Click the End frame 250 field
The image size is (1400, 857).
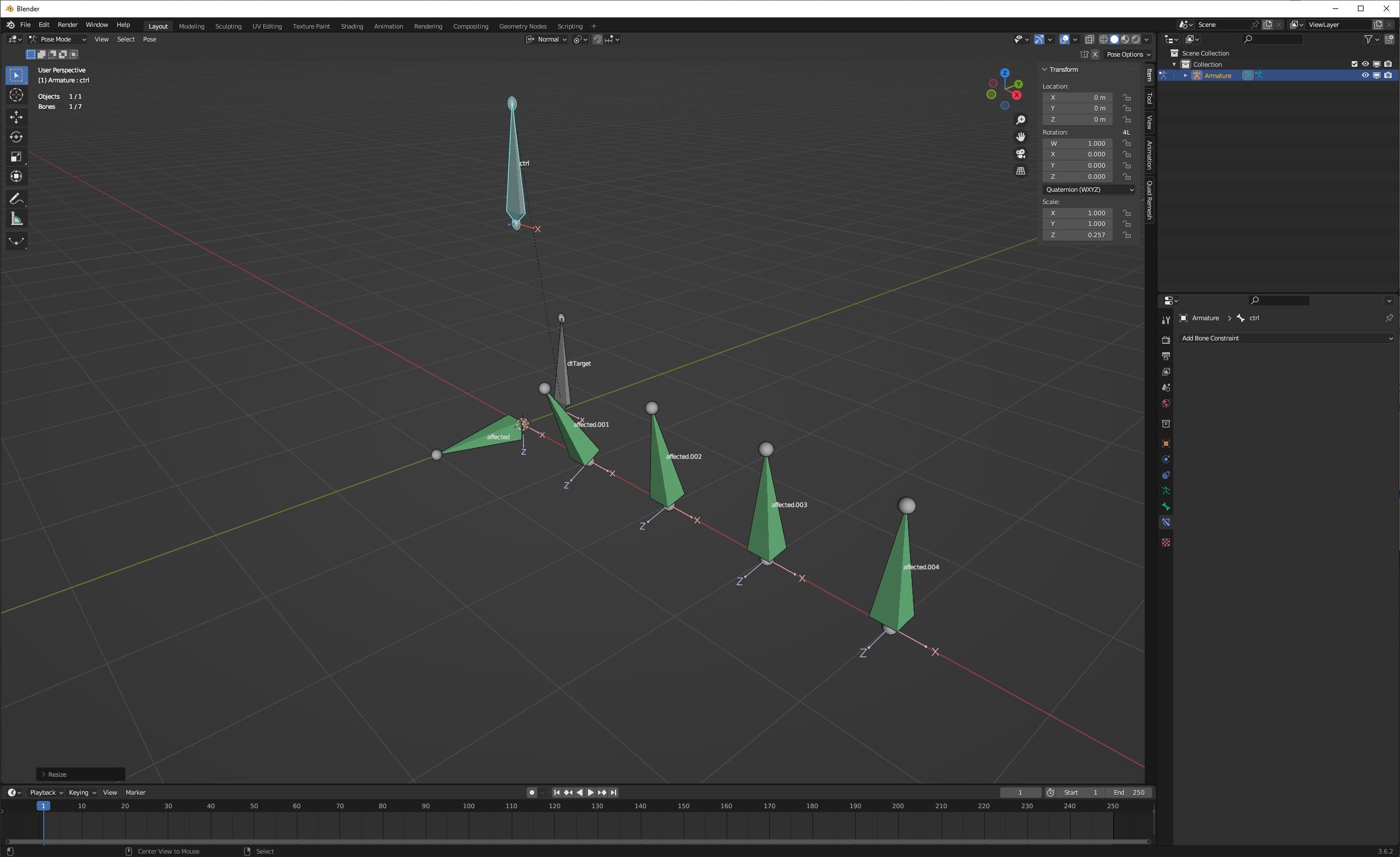coord(1129,793)
